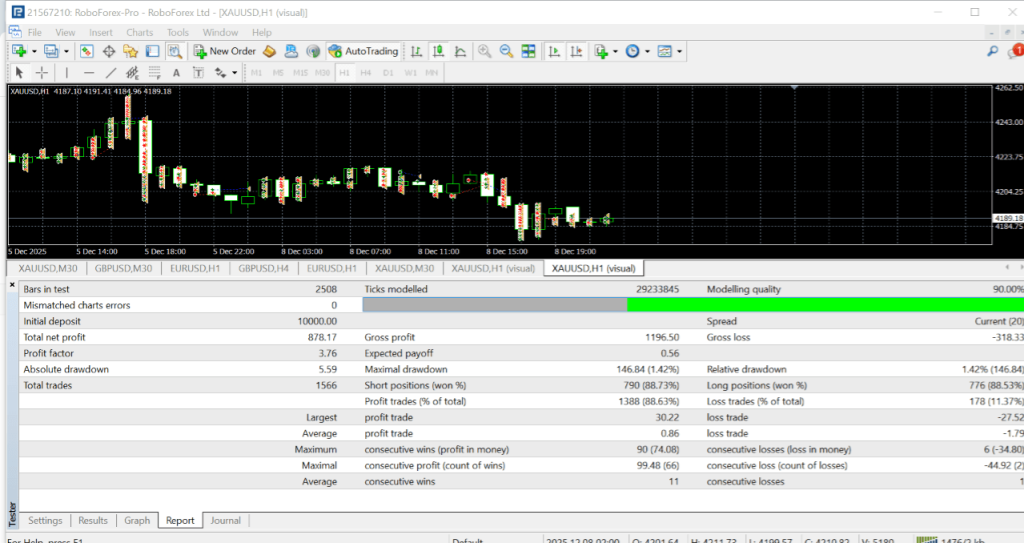Switch to GBPUSD,H4 chart tab

(x=263, y=268)
